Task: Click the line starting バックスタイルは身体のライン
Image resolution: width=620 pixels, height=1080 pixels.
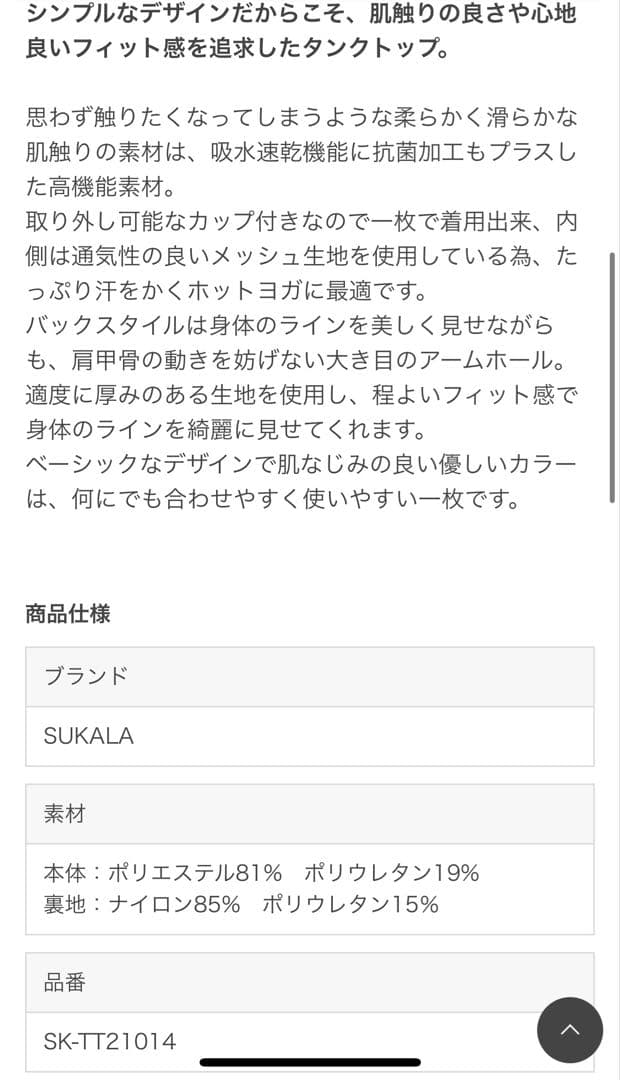Action: (x=290, y=326)
